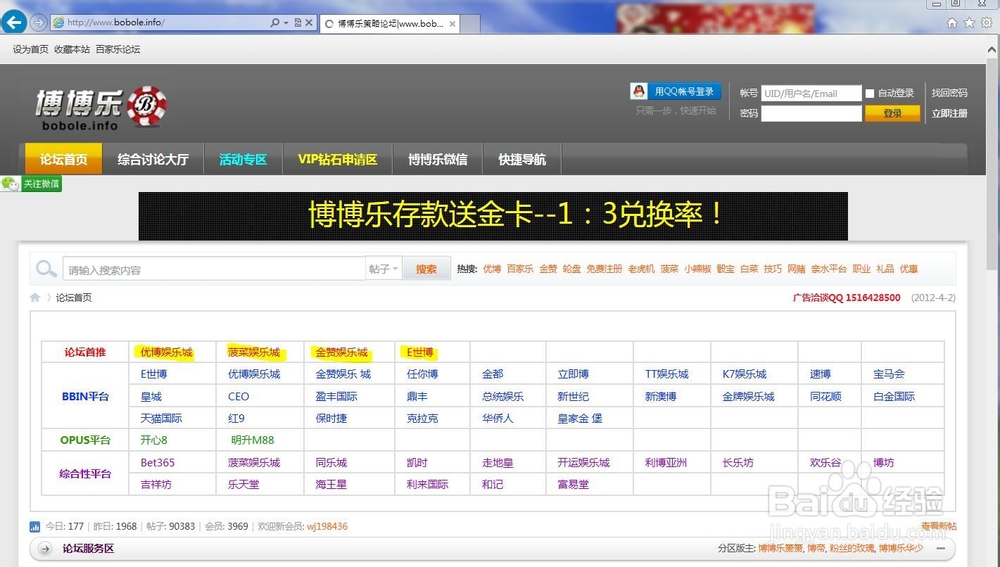Click the 博博乐存款送金卡 banner
This screenshot has width=1000, height=567.
point(493,216)
